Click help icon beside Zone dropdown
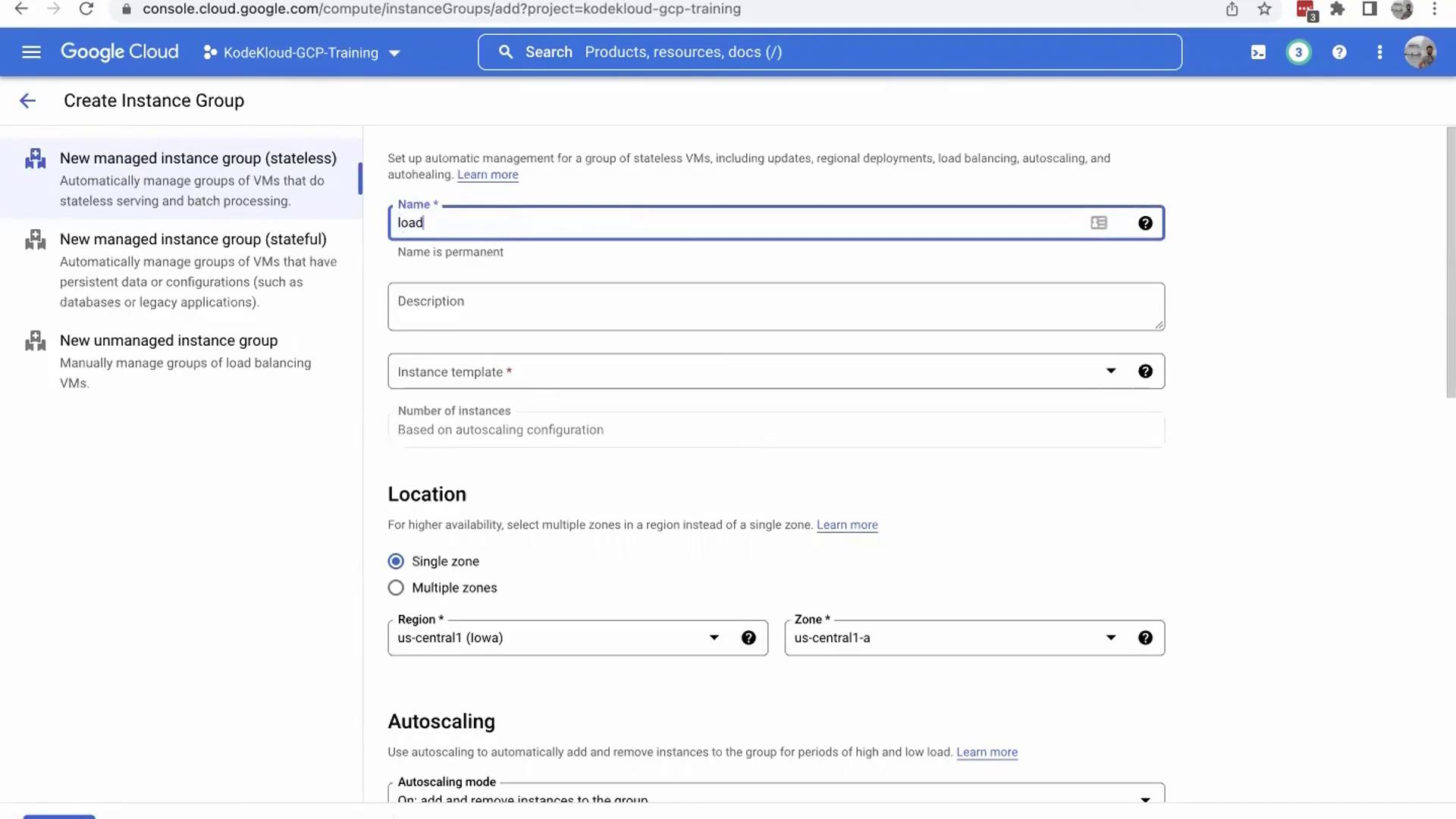The height and width of the screenshot is (819, 1456). pyautogui.click(x=1145, y=638)
